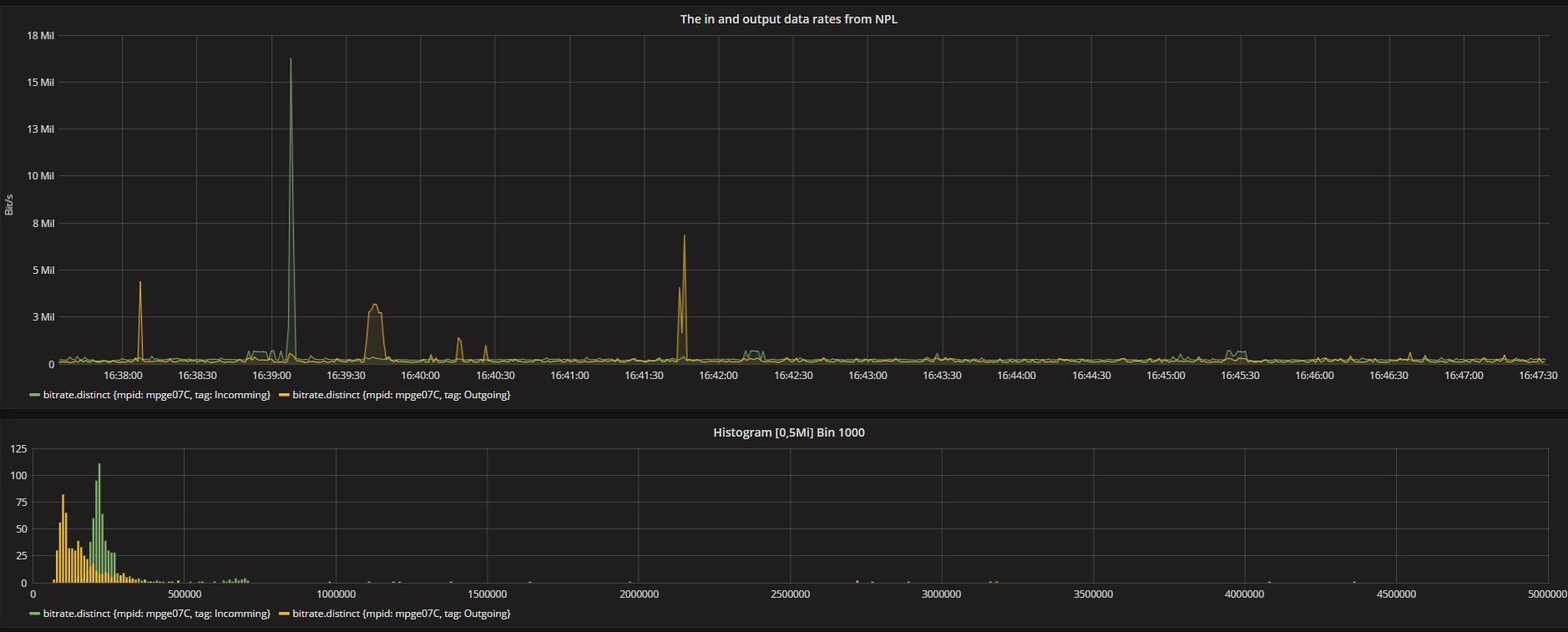Click the '16:47:00' time axis label
Screen dimensions: 1568x632
tap(1464, 376)
